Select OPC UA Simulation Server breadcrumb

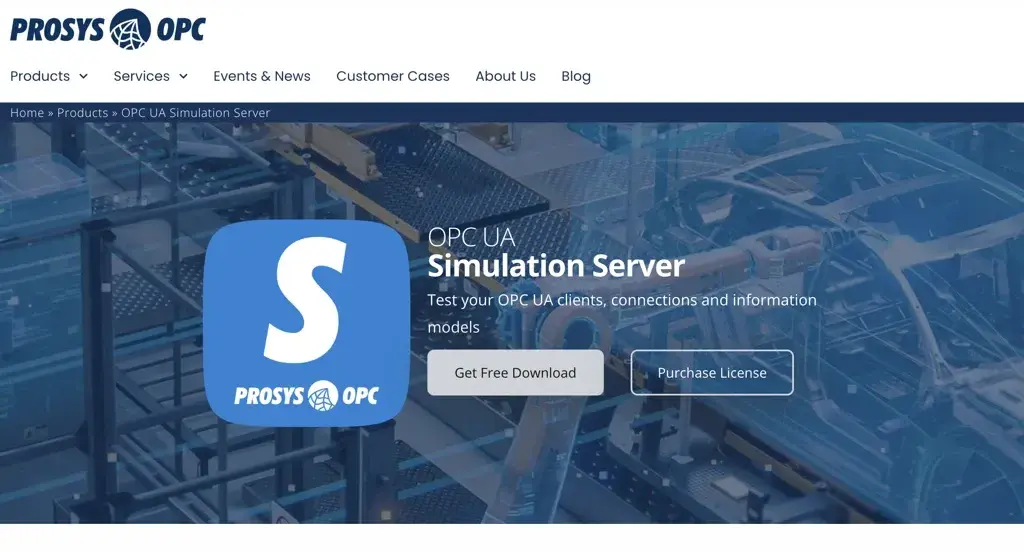(195, 112)
